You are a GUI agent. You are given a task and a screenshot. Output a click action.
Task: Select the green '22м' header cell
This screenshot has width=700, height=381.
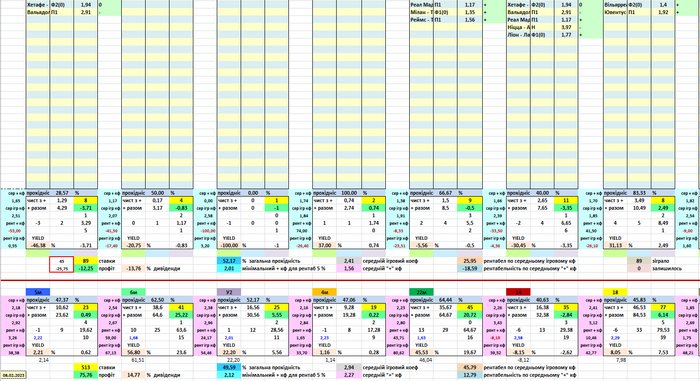pos(421,292)
